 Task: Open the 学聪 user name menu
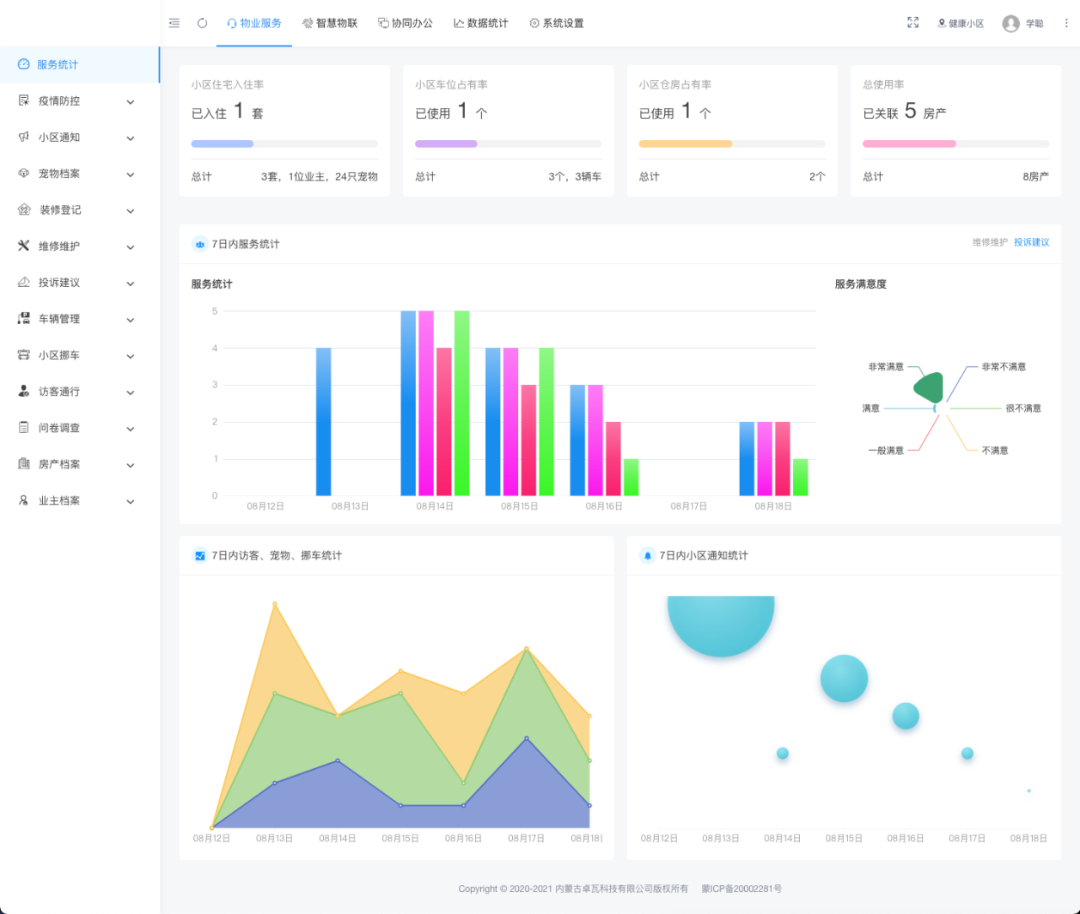click(x=1035, y=23)
